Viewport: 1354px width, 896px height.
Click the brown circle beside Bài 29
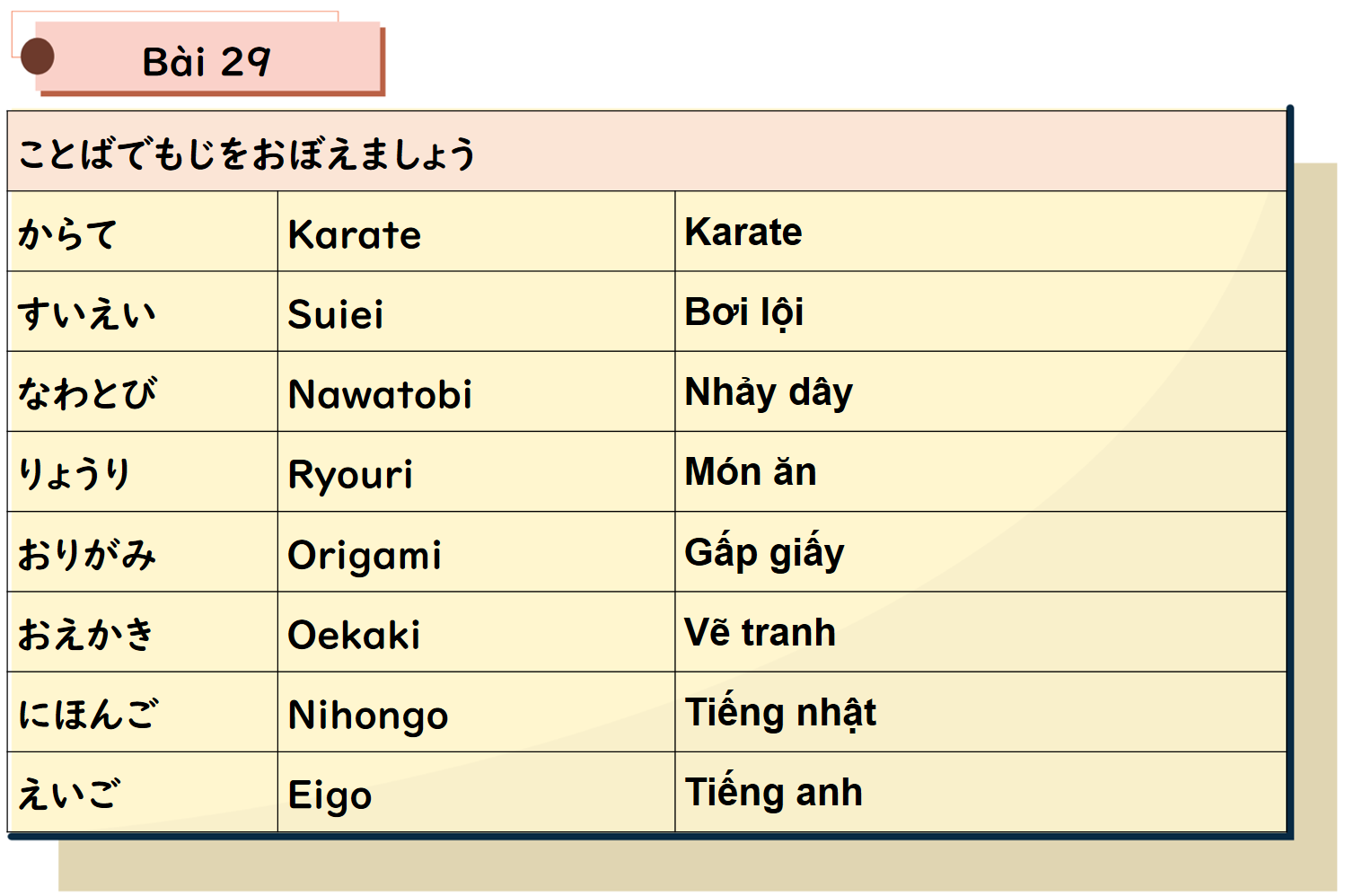click(x=37, y=57)
